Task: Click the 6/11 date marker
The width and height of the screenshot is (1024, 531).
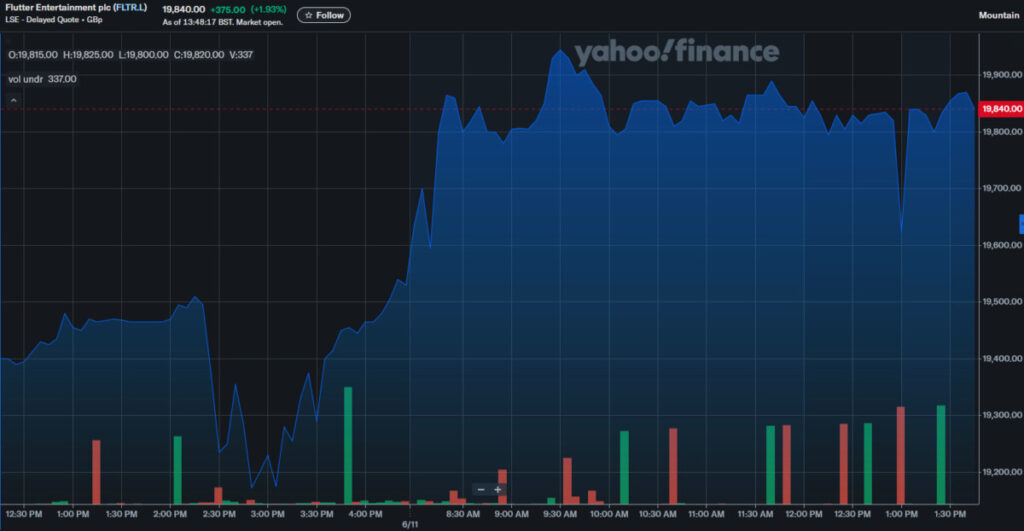Action: [408, 523]
